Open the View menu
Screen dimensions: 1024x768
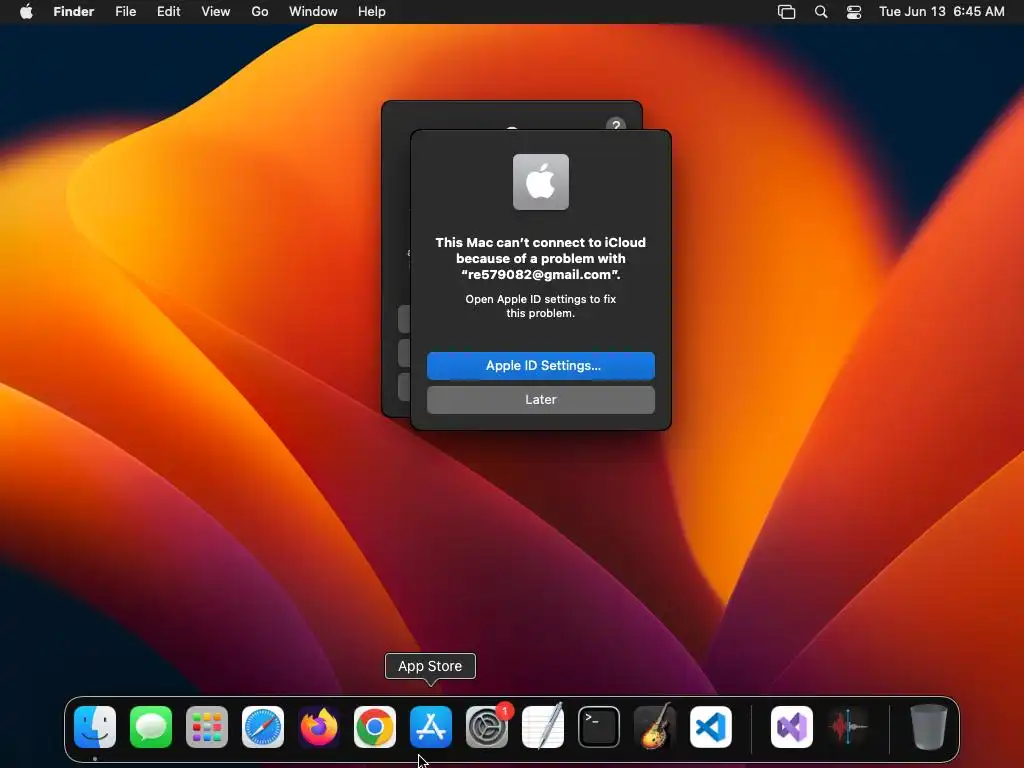[216, 12]
